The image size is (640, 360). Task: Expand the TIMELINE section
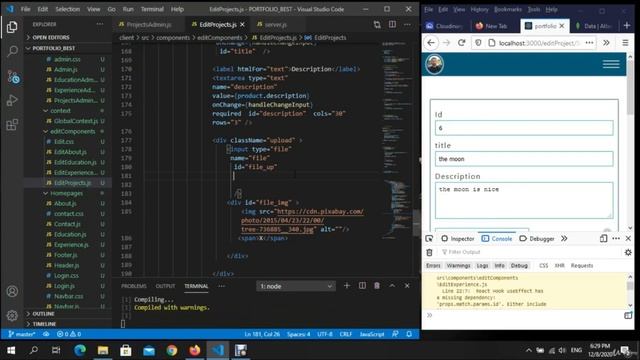[67, 324]
